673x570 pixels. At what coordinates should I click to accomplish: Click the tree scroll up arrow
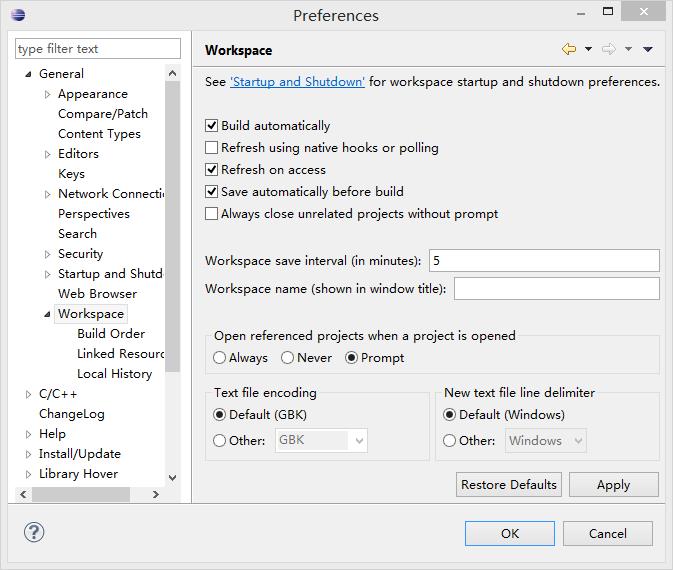173,73
